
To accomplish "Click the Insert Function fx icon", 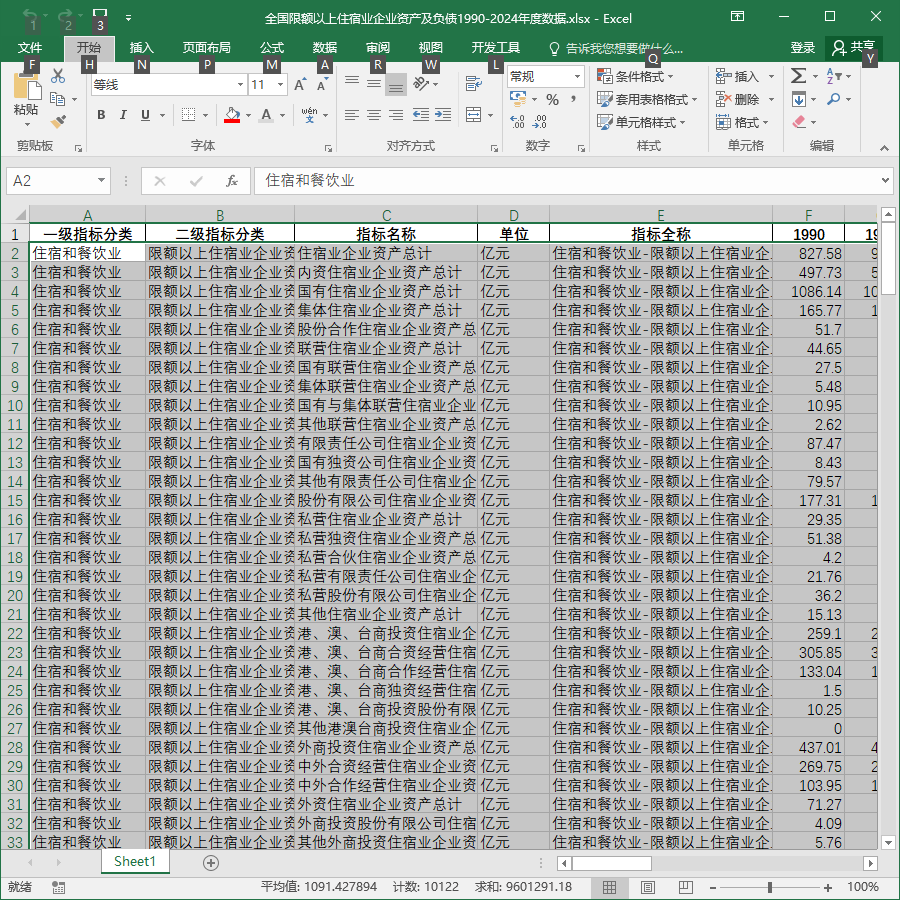I will [x=232, y=181].
